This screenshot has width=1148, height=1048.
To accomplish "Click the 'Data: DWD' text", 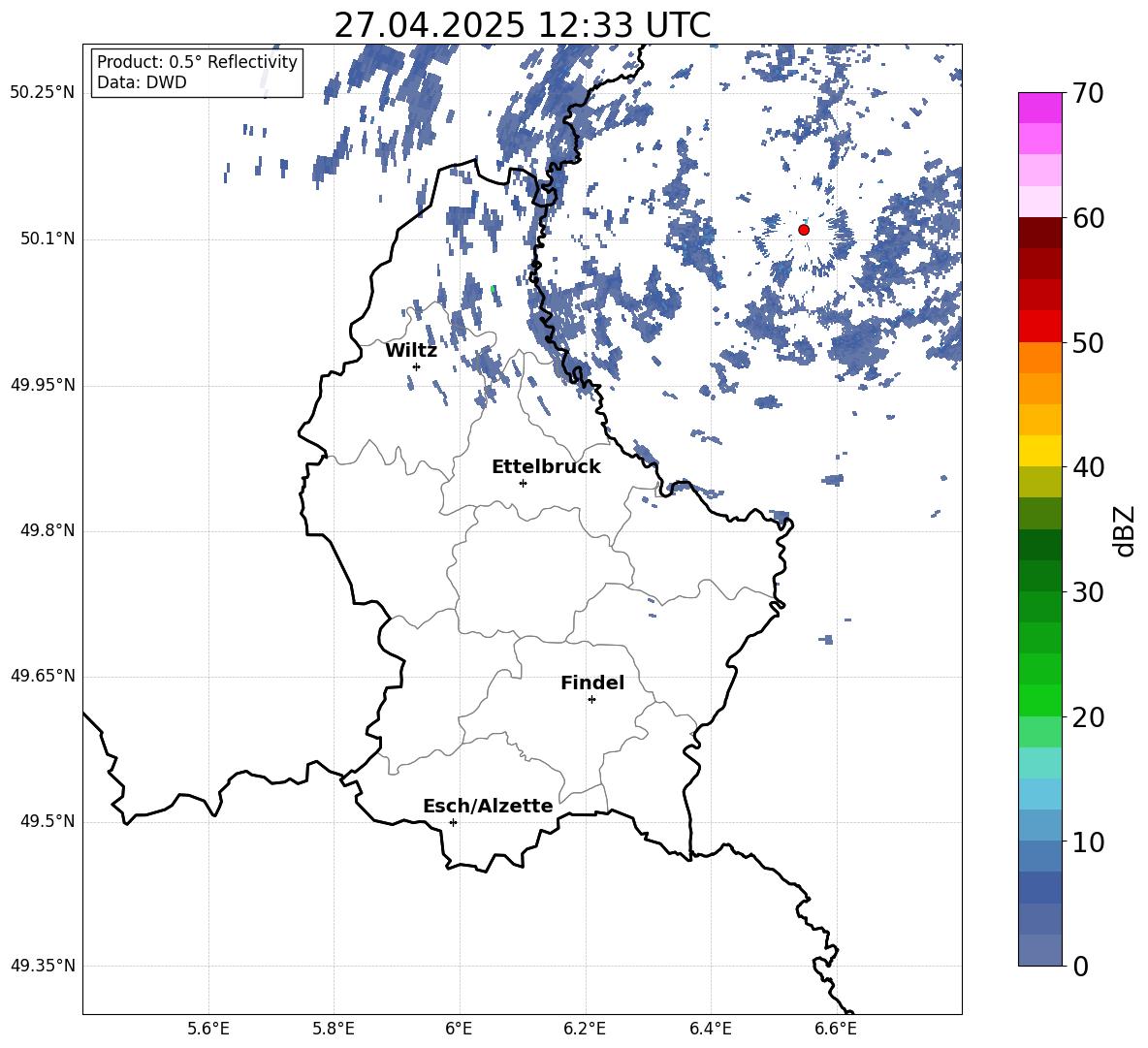I will (x=142, y=82).
